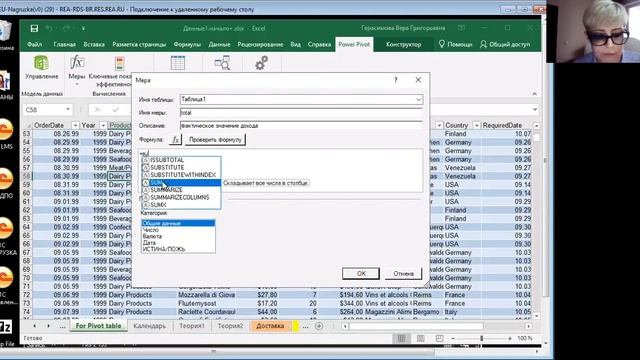Switch to the Формулы ribbon tab
Viewport: 640px width, 360px height.
187,44
